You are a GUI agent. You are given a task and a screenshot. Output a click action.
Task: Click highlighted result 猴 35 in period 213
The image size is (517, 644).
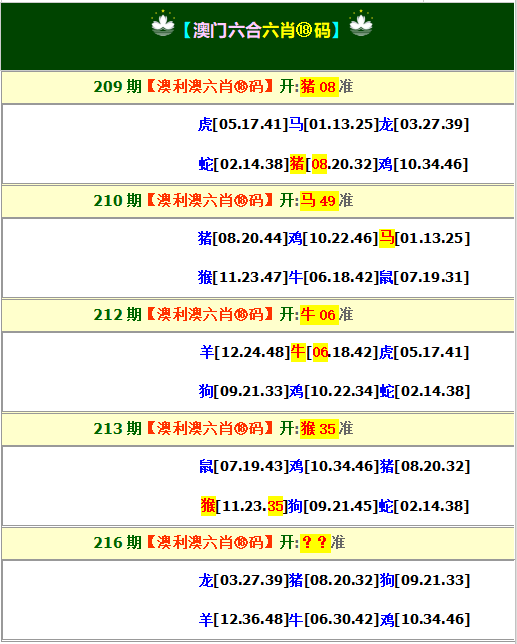319,429
